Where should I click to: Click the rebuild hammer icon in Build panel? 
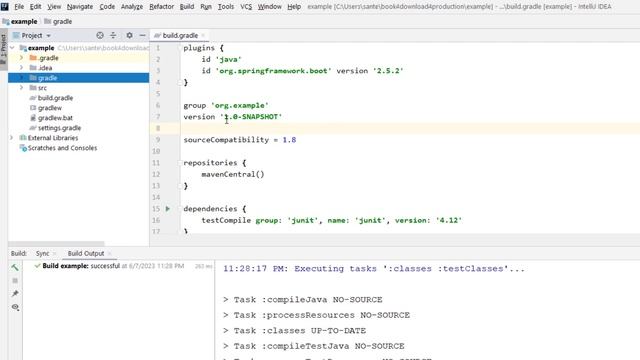(15, 267)
